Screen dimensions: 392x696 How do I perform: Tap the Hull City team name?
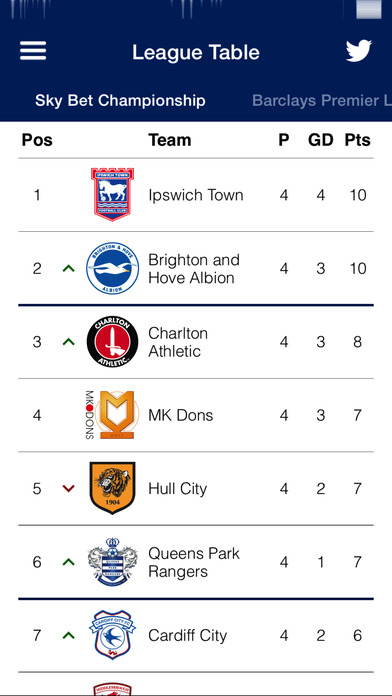[x=178, y=489]
